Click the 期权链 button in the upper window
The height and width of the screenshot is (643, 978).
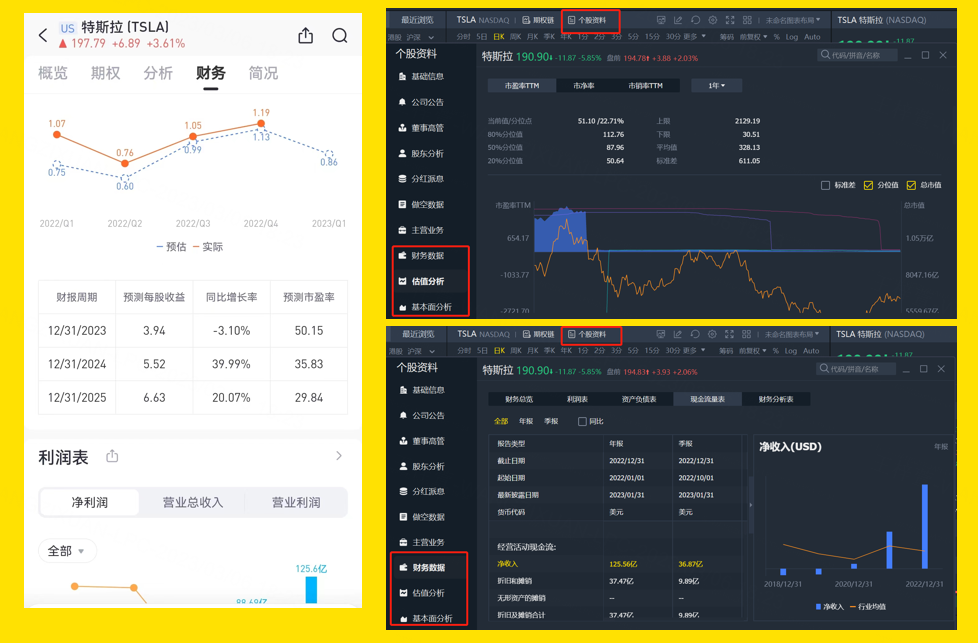point(538,20)
